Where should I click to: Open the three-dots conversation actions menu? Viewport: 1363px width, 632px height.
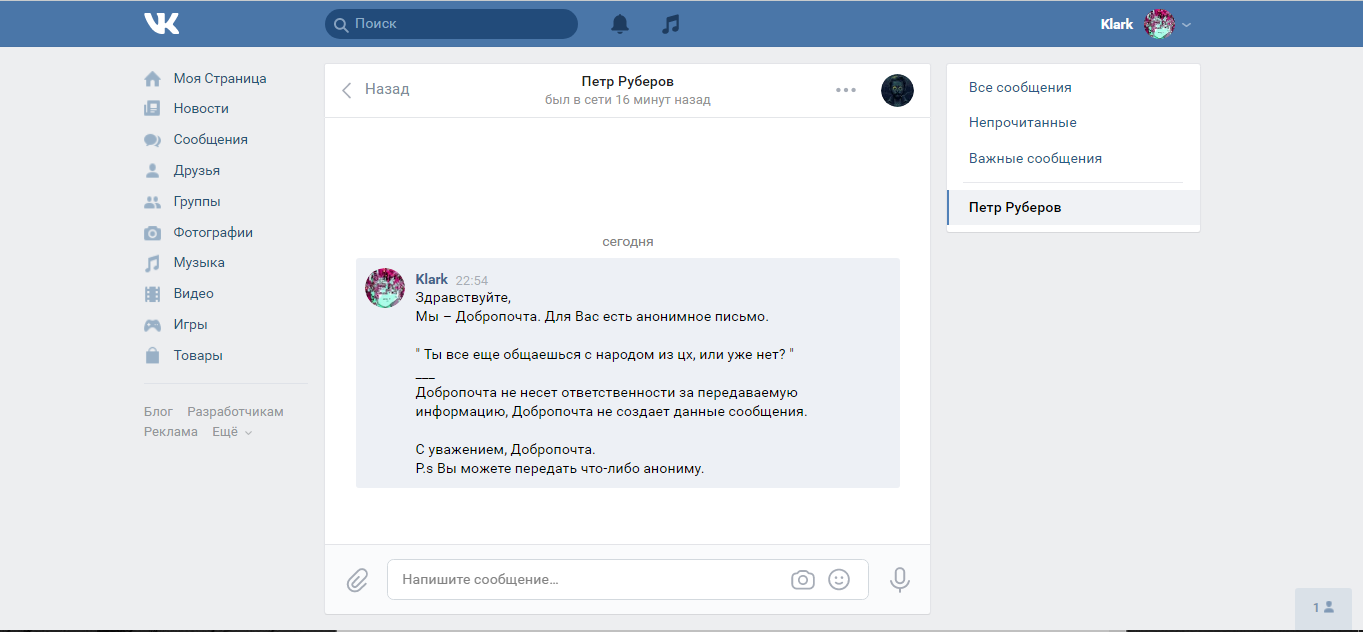pos(846,90)
